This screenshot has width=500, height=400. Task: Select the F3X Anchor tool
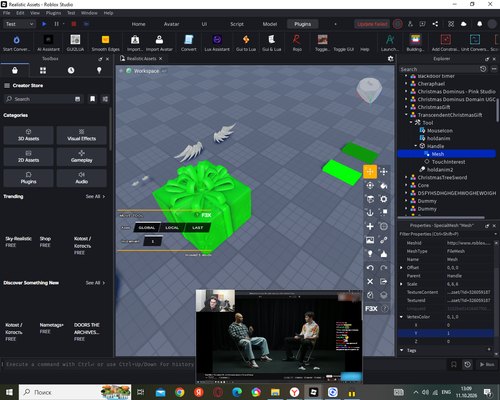[370, 213]
